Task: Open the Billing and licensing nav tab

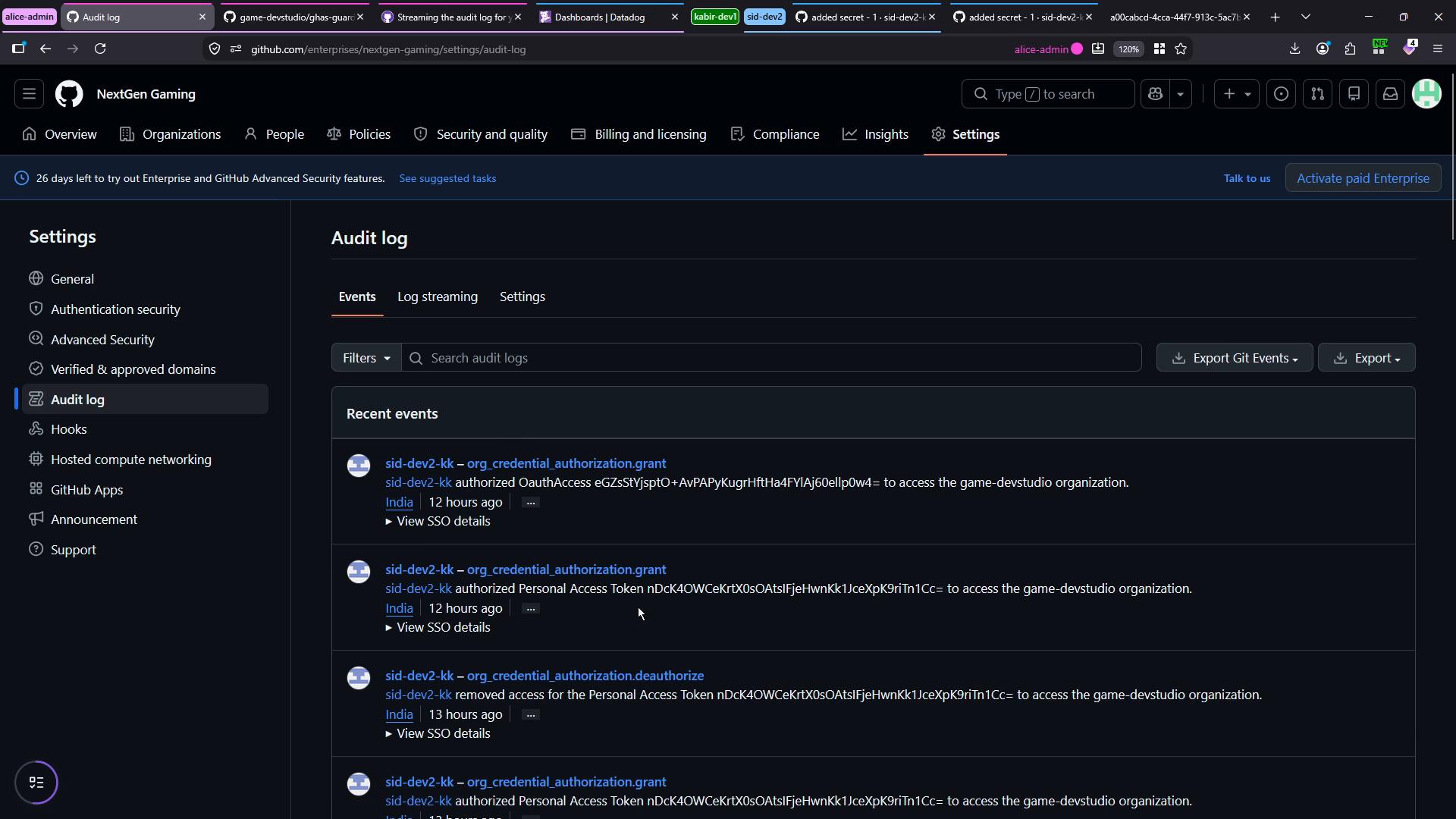Action: tap(639, 134)
